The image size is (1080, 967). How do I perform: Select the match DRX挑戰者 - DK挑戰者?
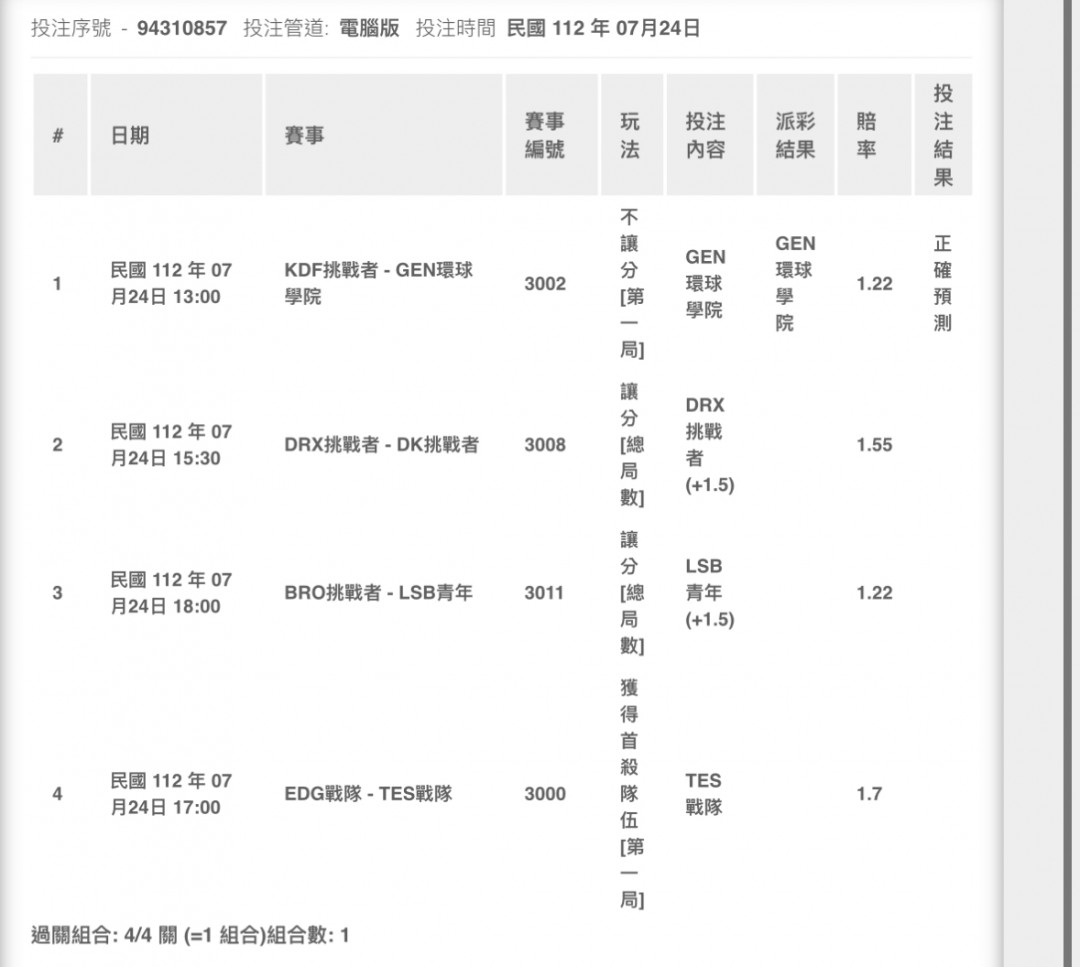(382, 445)
